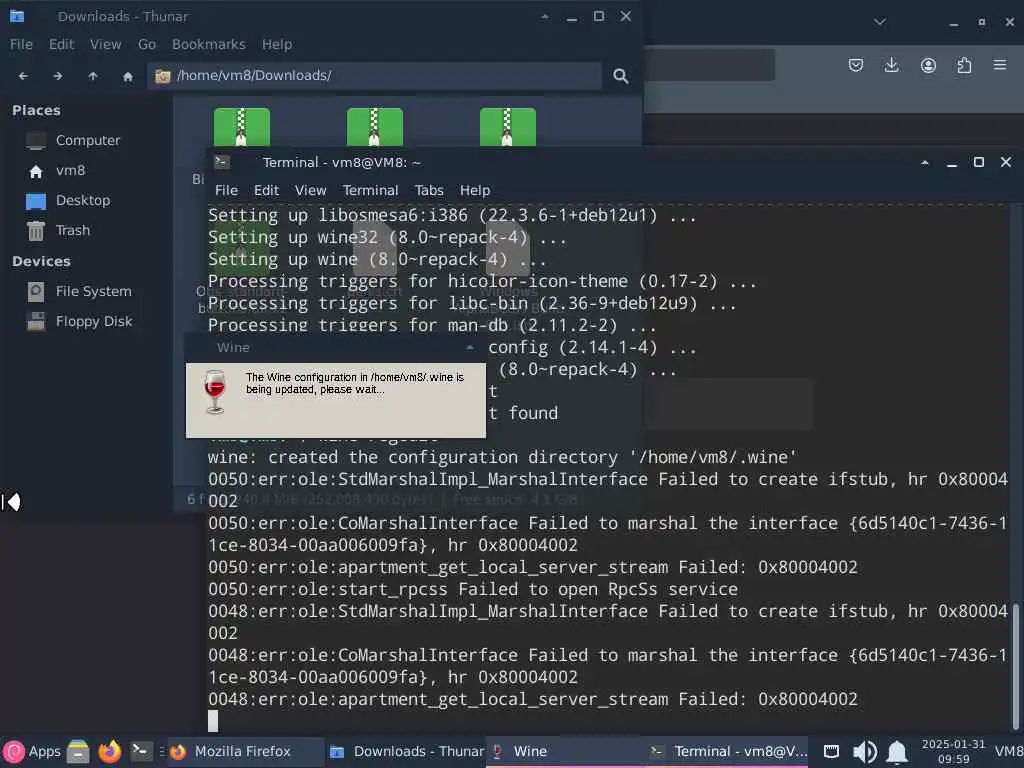Click the /home/vm8/Downloads/ path field

(x=374, y=76)
